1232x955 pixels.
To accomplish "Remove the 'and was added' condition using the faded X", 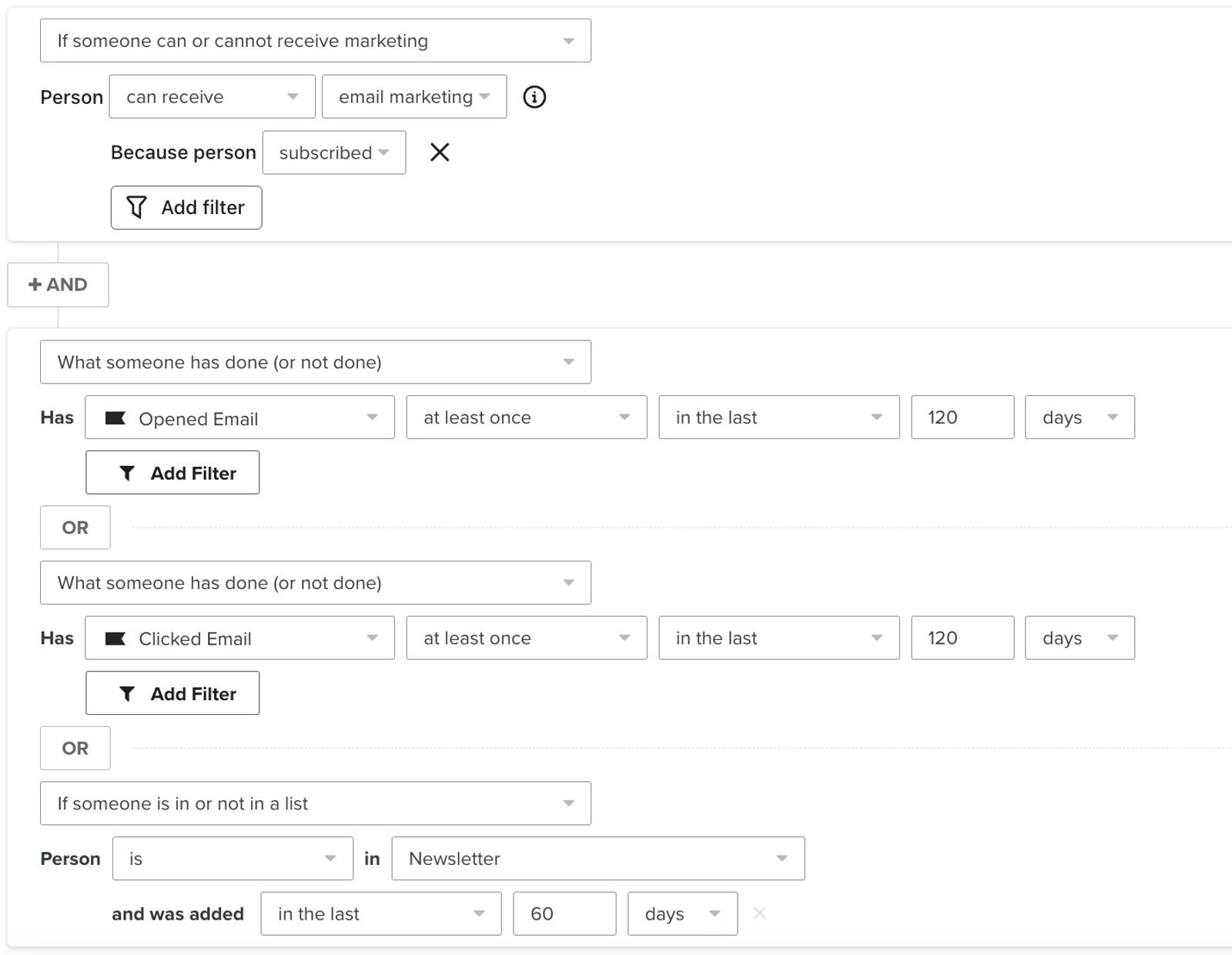I will (759, 913).
